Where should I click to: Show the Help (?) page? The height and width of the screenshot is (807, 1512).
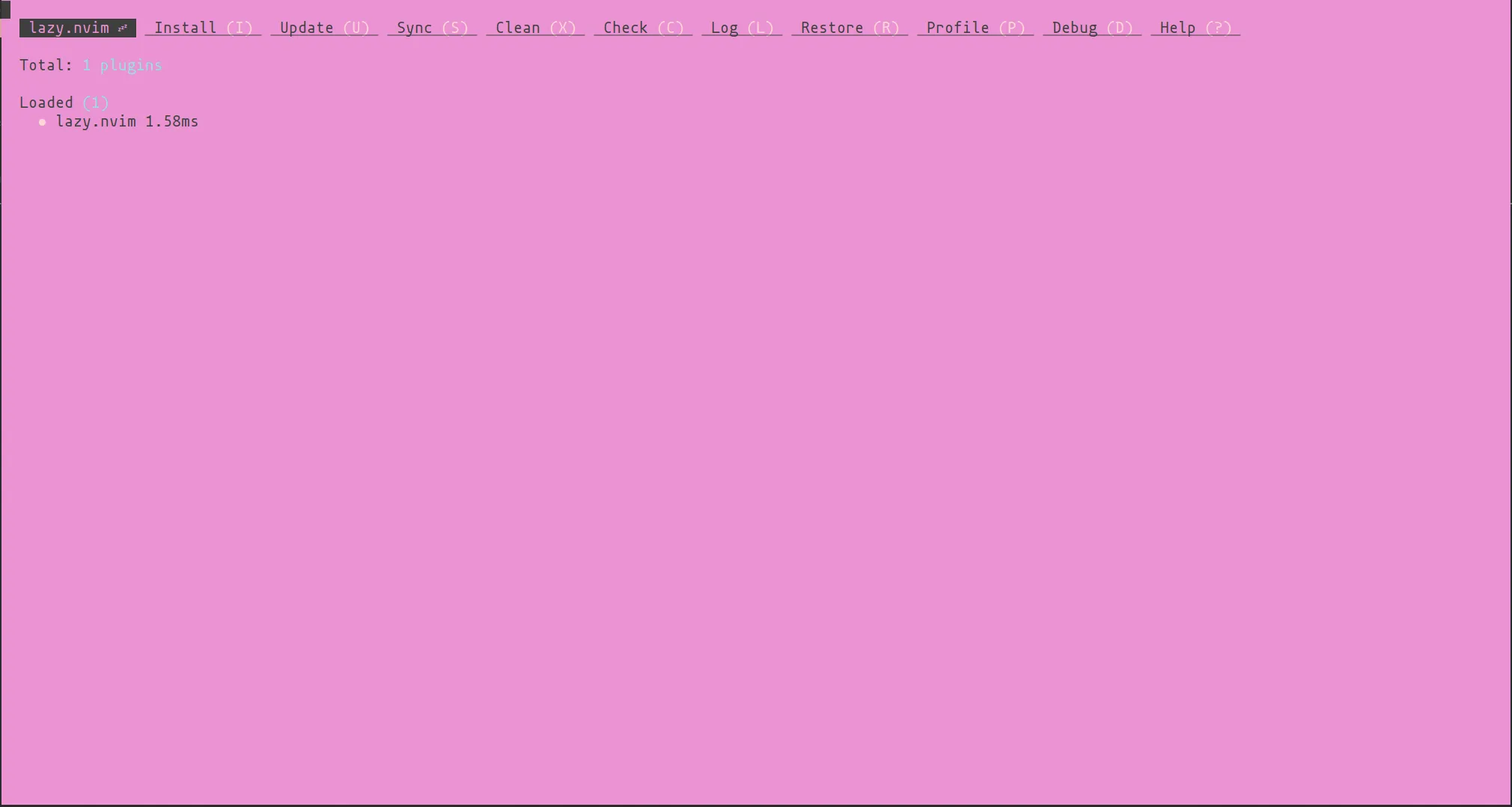(x=1195, y=28)
